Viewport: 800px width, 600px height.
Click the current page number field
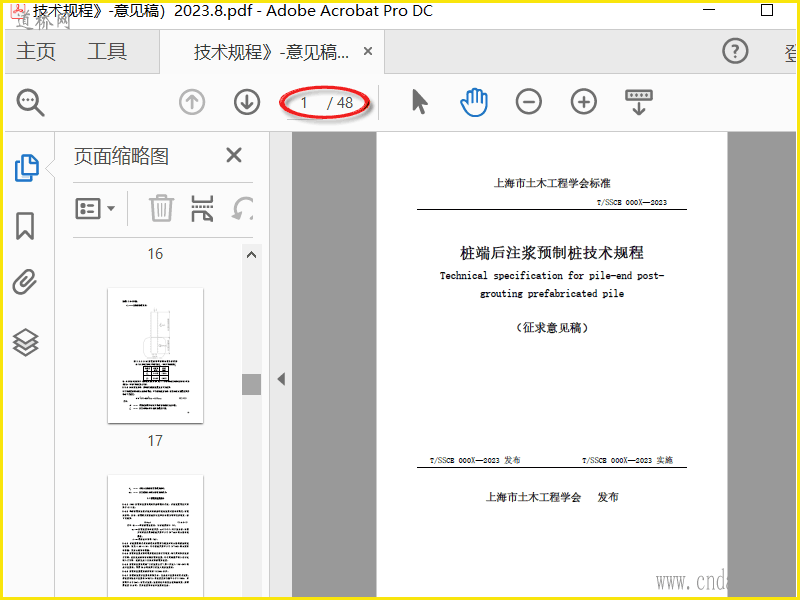pos(304,103)
